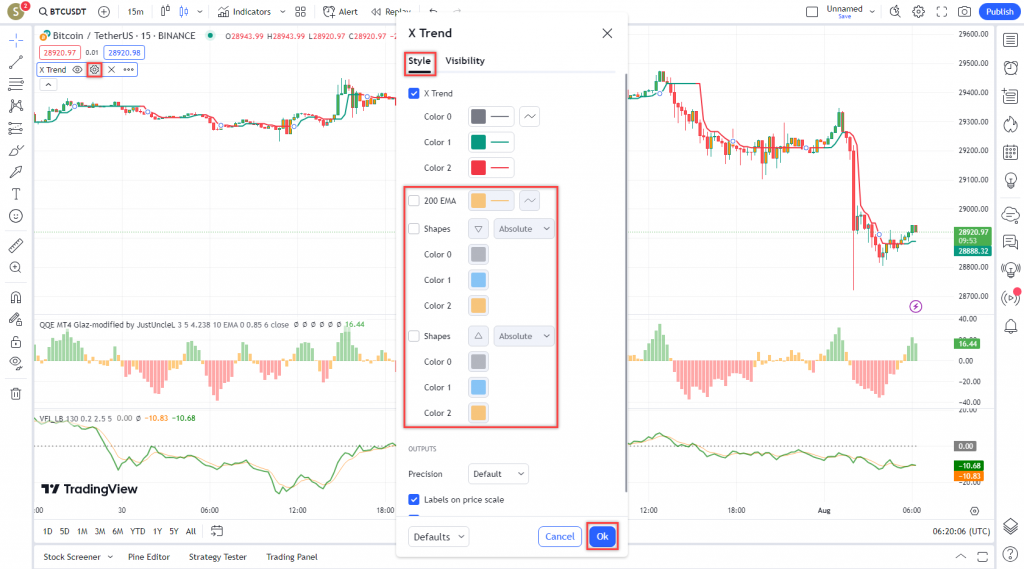1024x569 pixels.
Task: Toggle Labels on price scale checkbox
Action: point(414,499)
